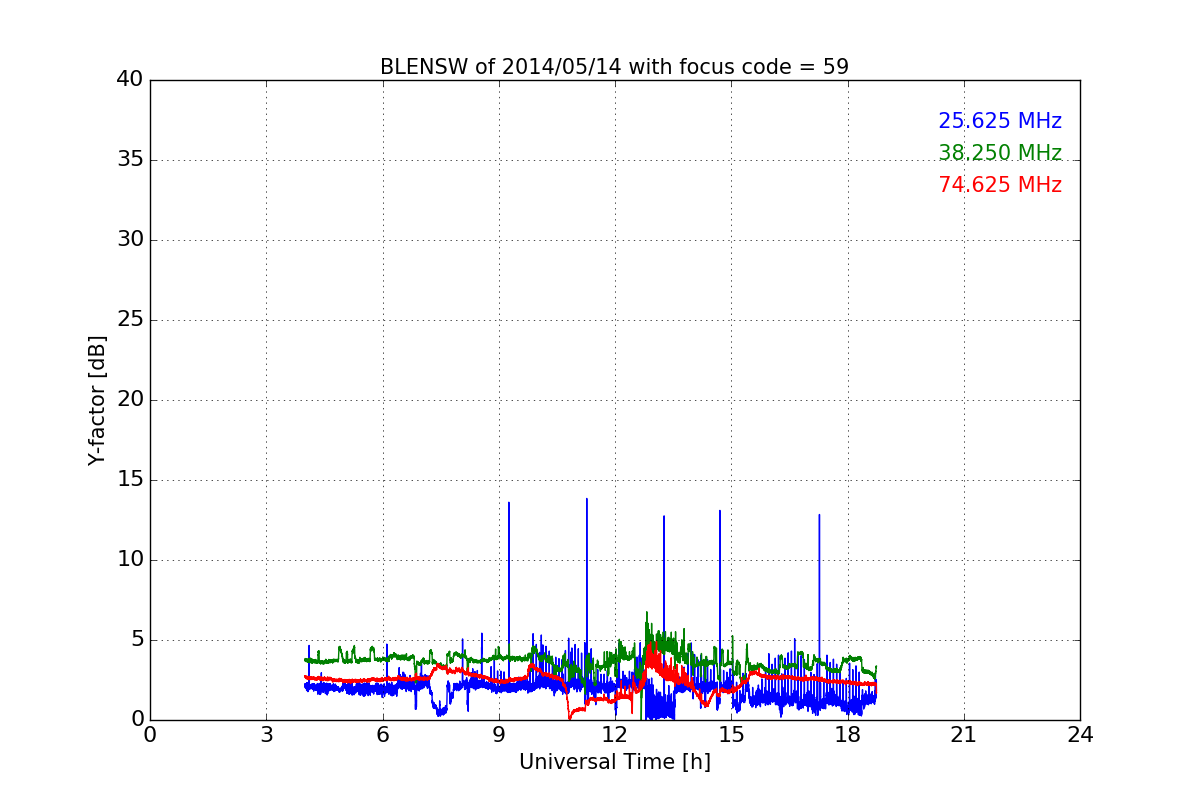This screenshot has height=800, width=1200.
Task: Click the blue spike peak just after 17 h
Action: pyautogui.click(x=819, y=515)
